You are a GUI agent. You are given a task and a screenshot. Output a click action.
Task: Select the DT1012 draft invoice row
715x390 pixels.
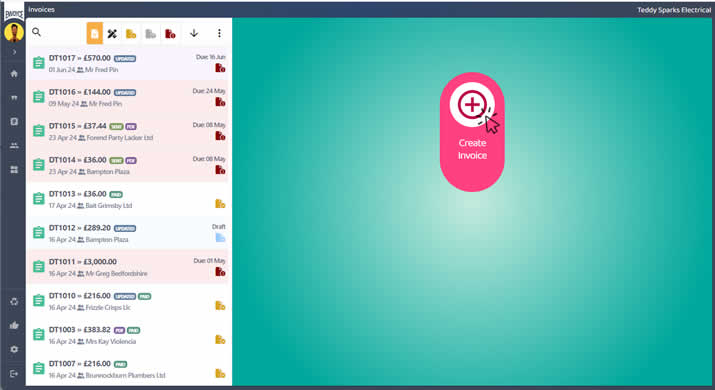click(x=128, y=233)
